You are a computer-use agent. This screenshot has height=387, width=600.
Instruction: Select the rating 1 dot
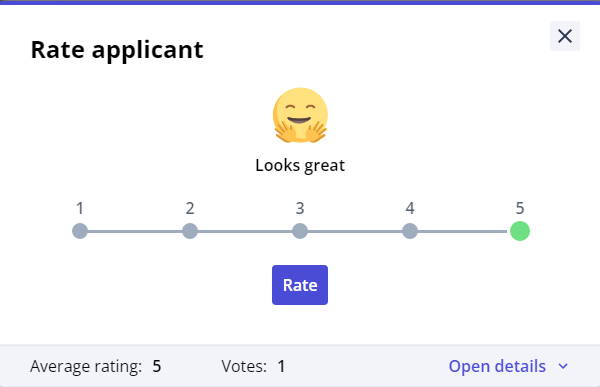click(x=80, y=231)
